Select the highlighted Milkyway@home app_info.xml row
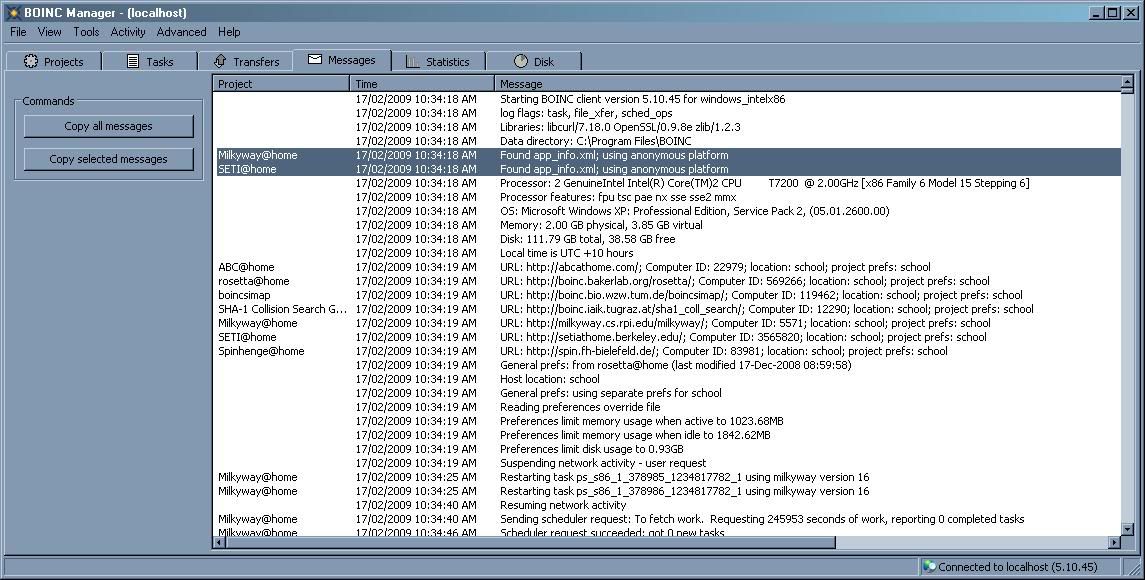This screenshot has height=580, width=1145. point(667,155)
